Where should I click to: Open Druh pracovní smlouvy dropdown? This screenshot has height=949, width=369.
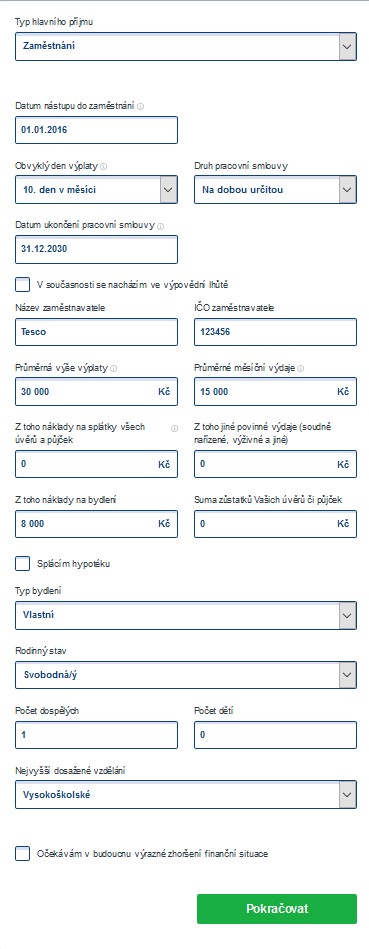[x=275, y=189]
